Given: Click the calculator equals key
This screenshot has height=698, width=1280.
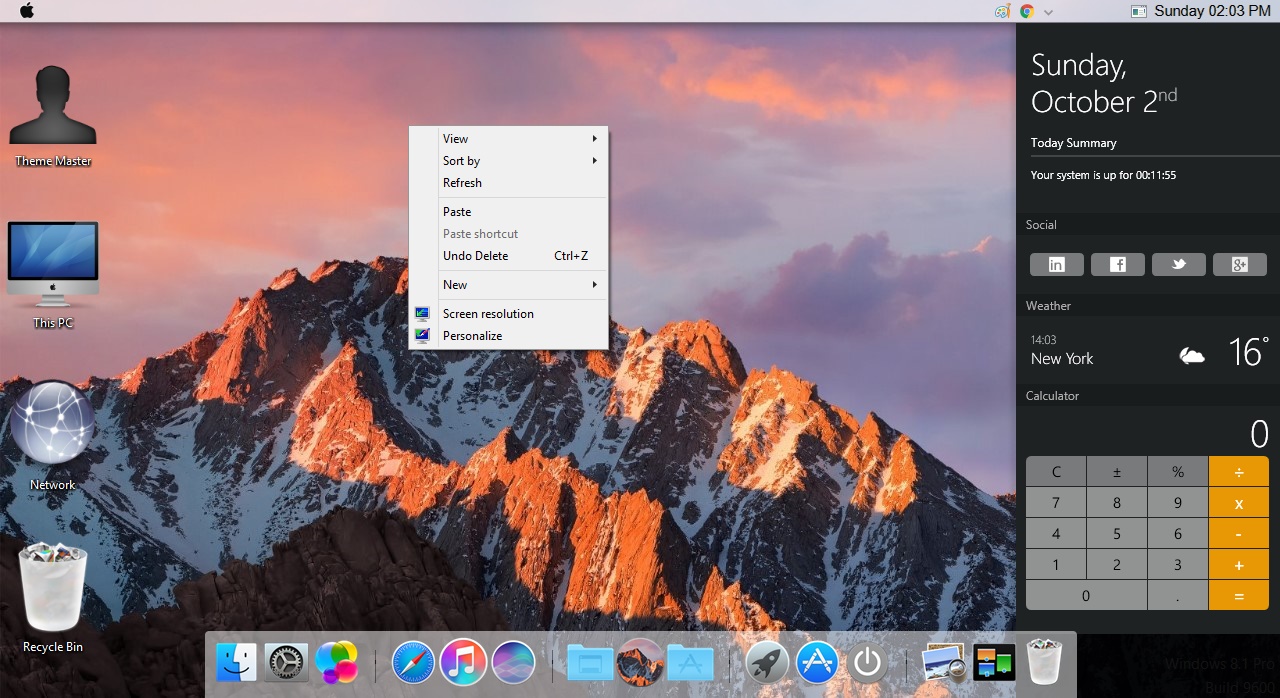Looking at the screenshot, I should click(1239, 595).
